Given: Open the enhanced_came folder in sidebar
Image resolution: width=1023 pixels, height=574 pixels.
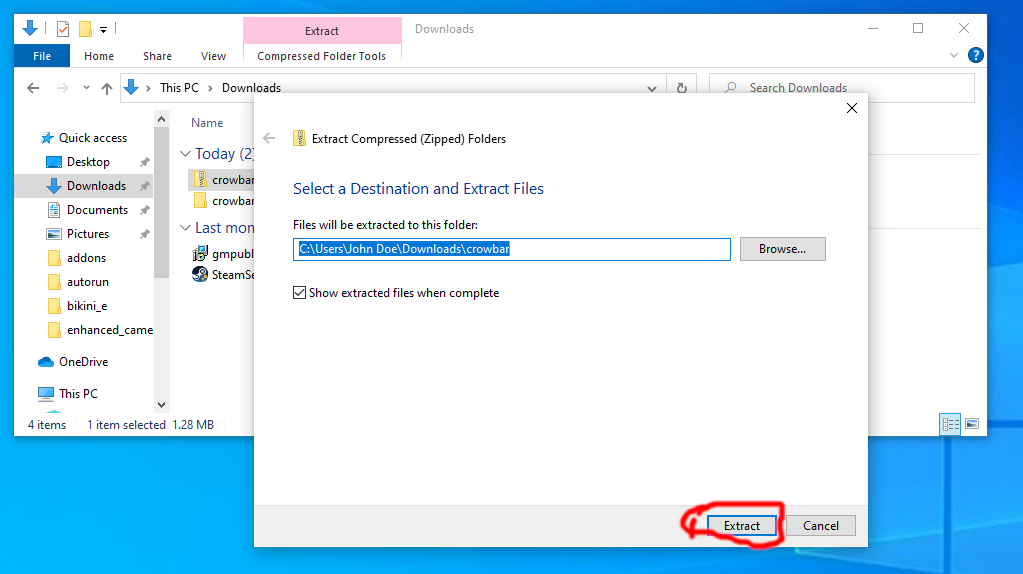Looking at the screenshot, I should (x=110, y=330).
